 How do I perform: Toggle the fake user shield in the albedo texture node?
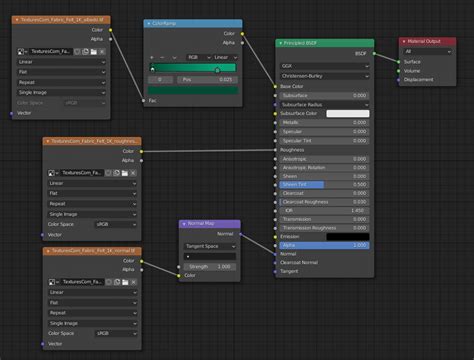[x=77, y=52]
